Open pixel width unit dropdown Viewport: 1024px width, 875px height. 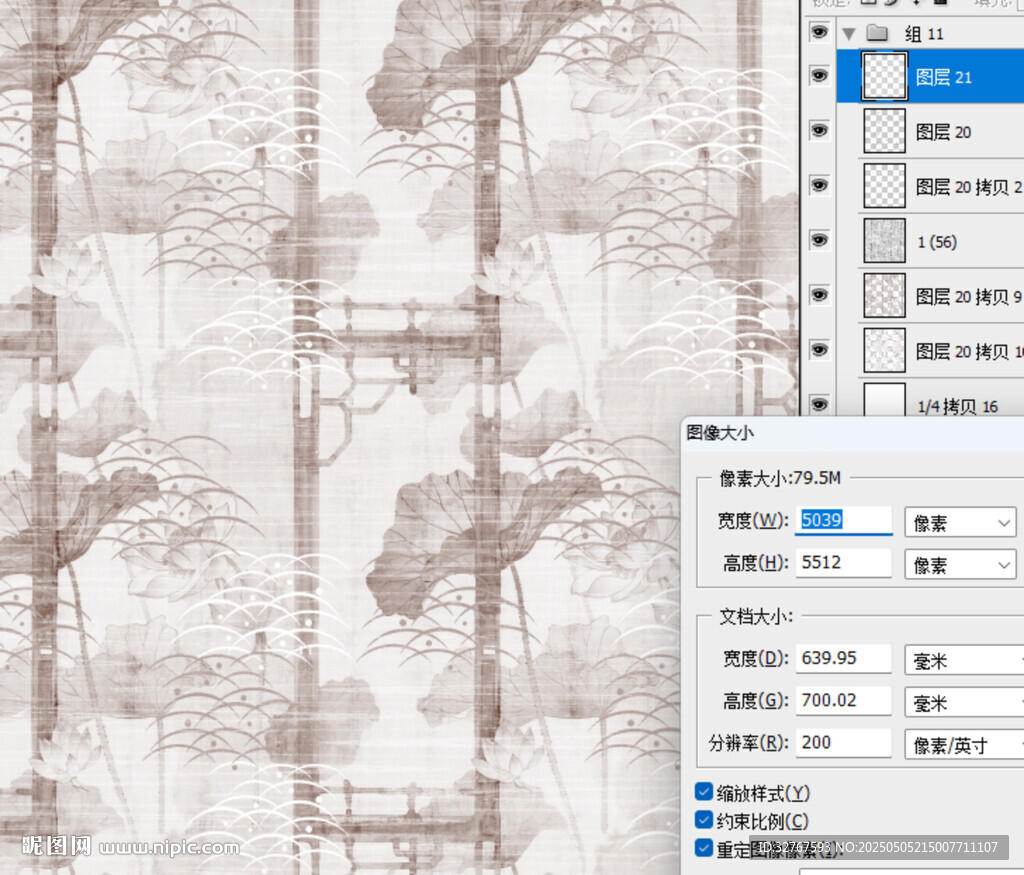pos(960,523)
